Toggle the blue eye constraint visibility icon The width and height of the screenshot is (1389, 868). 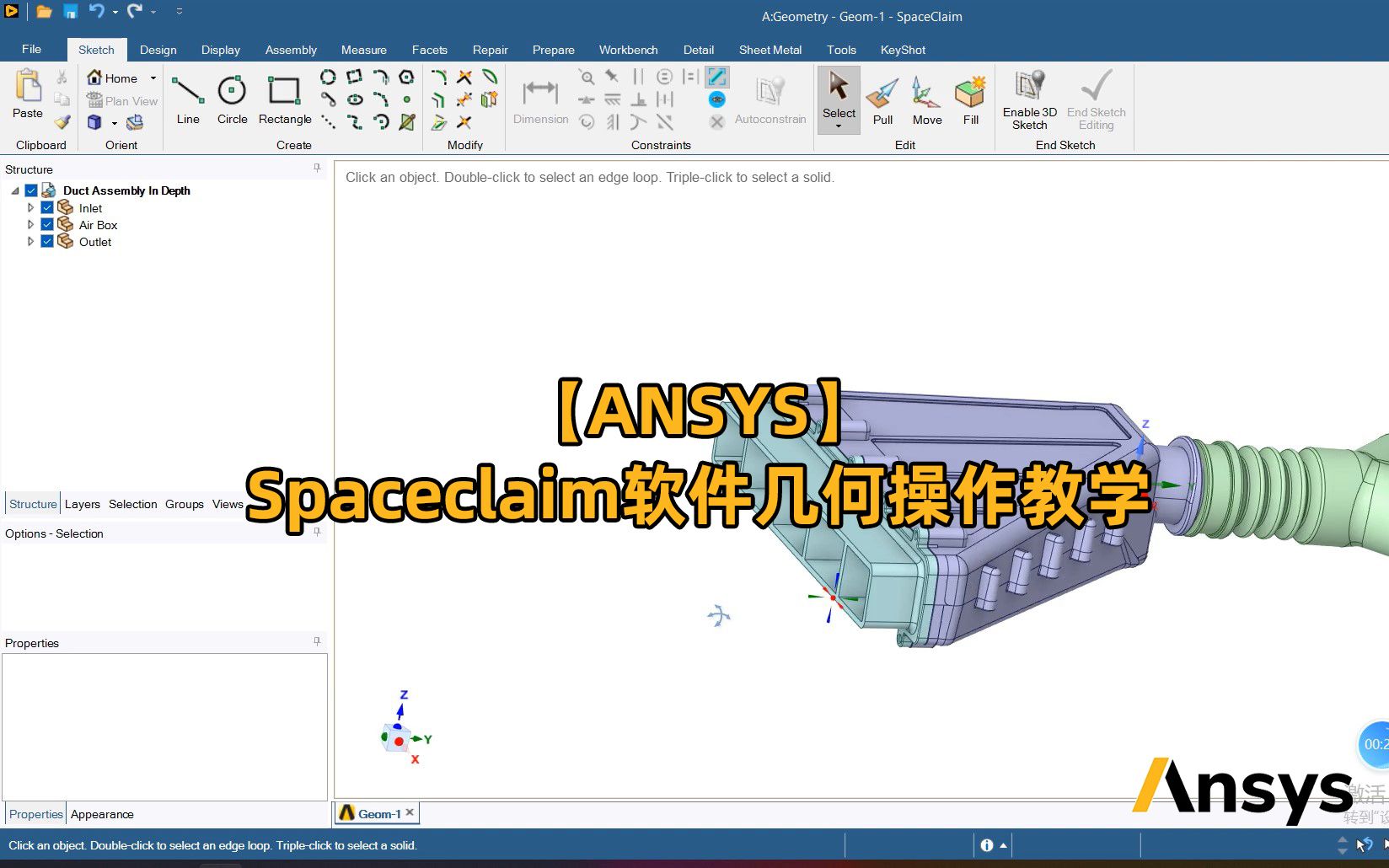(x=717, y=99)
